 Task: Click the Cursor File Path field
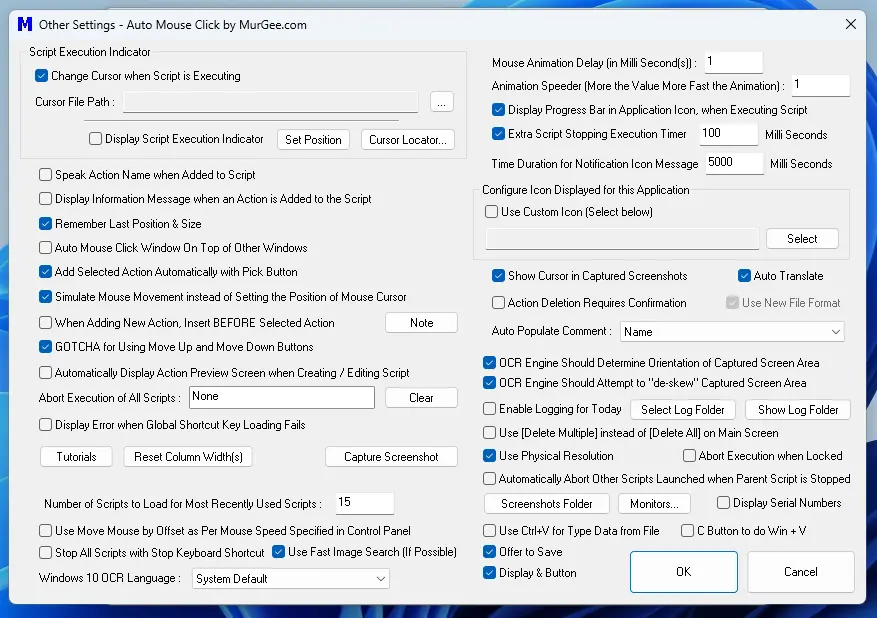tap(271, 102)
